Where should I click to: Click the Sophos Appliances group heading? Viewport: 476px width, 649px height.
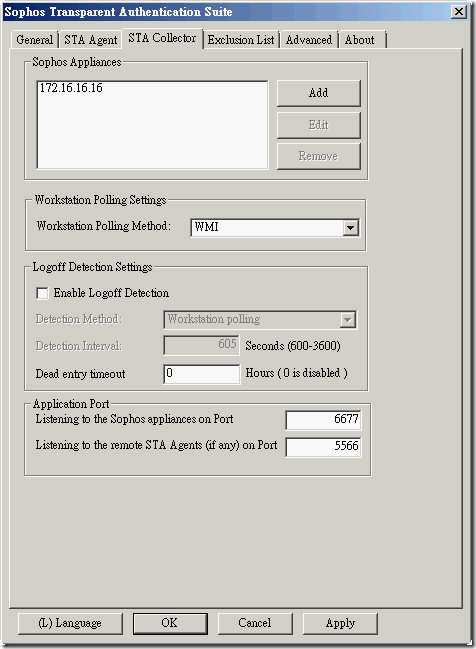(x=77, y=62)
